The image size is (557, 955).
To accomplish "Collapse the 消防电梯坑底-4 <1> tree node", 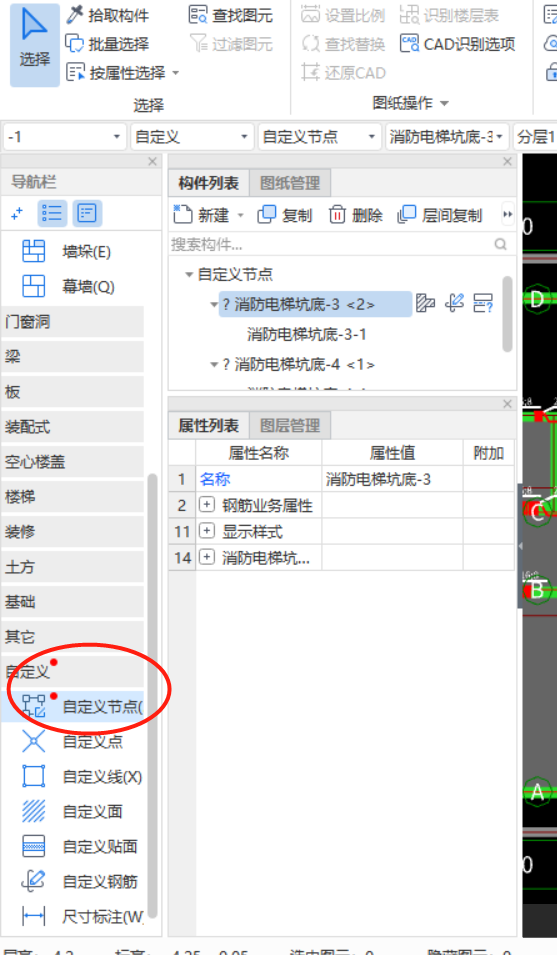I will pos(214,365).
